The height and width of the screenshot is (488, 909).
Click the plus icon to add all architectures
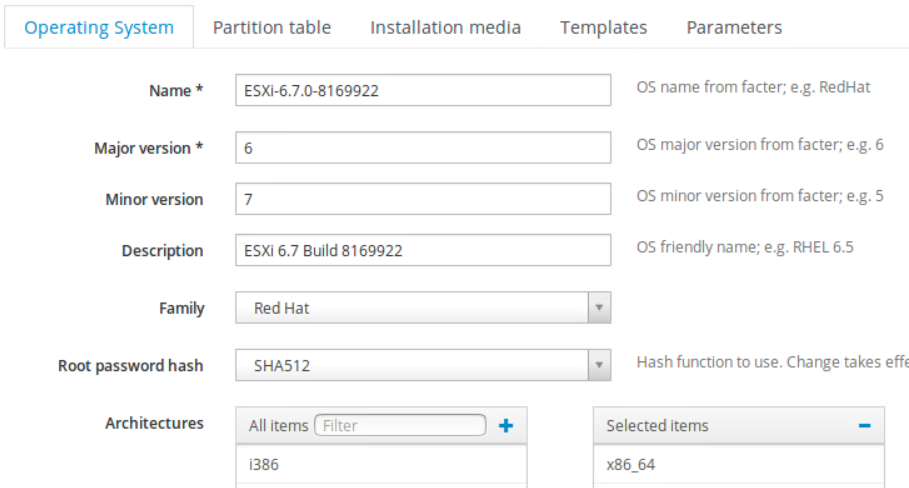[505, 426]
